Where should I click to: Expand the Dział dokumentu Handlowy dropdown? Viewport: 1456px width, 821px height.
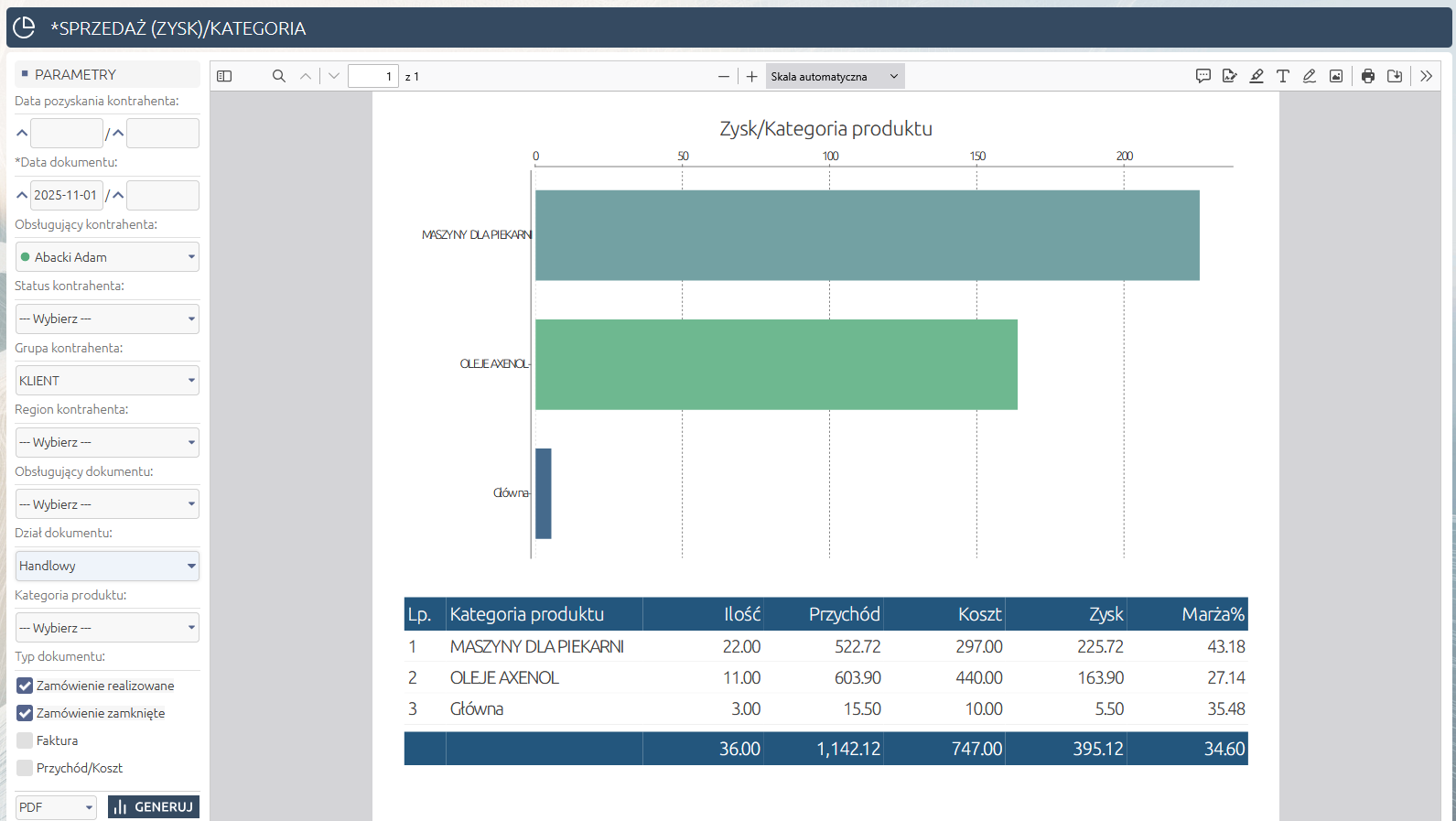[107, 566]
